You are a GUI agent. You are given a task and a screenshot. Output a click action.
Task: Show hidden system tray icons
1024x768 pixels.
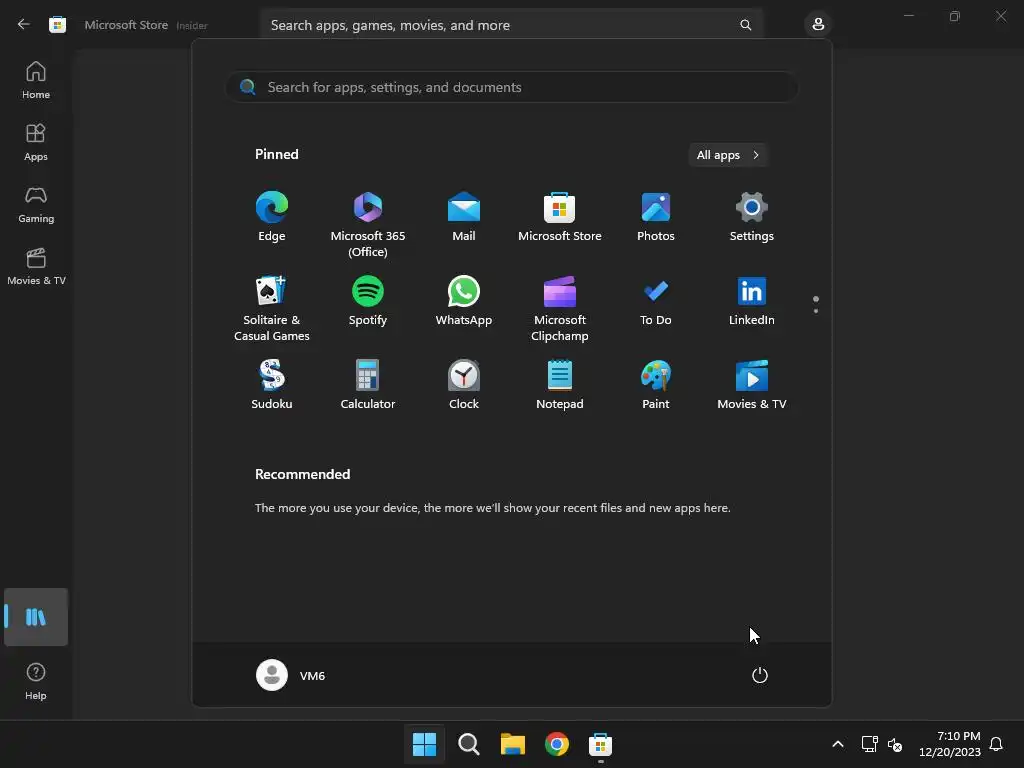point(838,744)
